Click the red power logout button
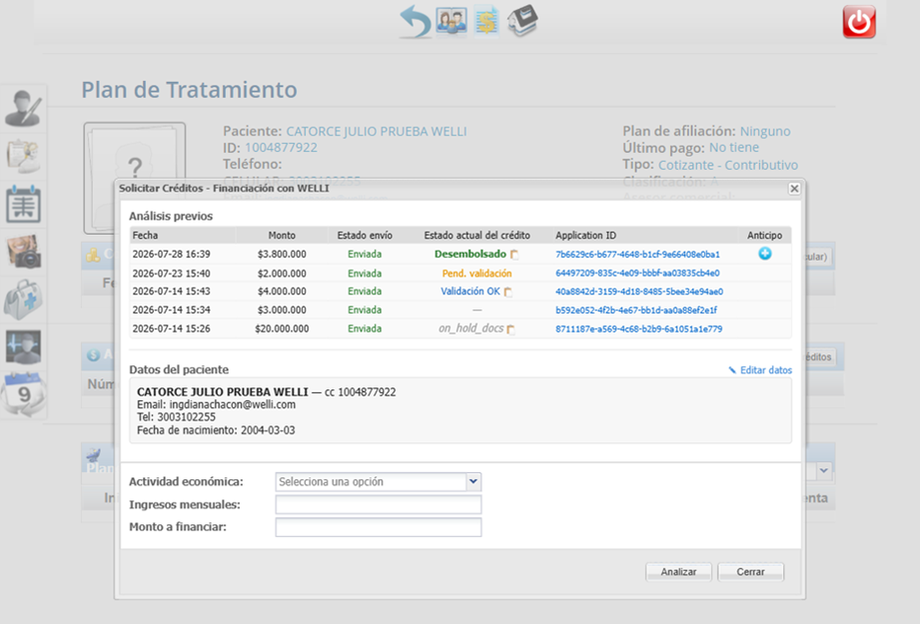The height and width of the screenshot is (624, 920). click(859, 22)
